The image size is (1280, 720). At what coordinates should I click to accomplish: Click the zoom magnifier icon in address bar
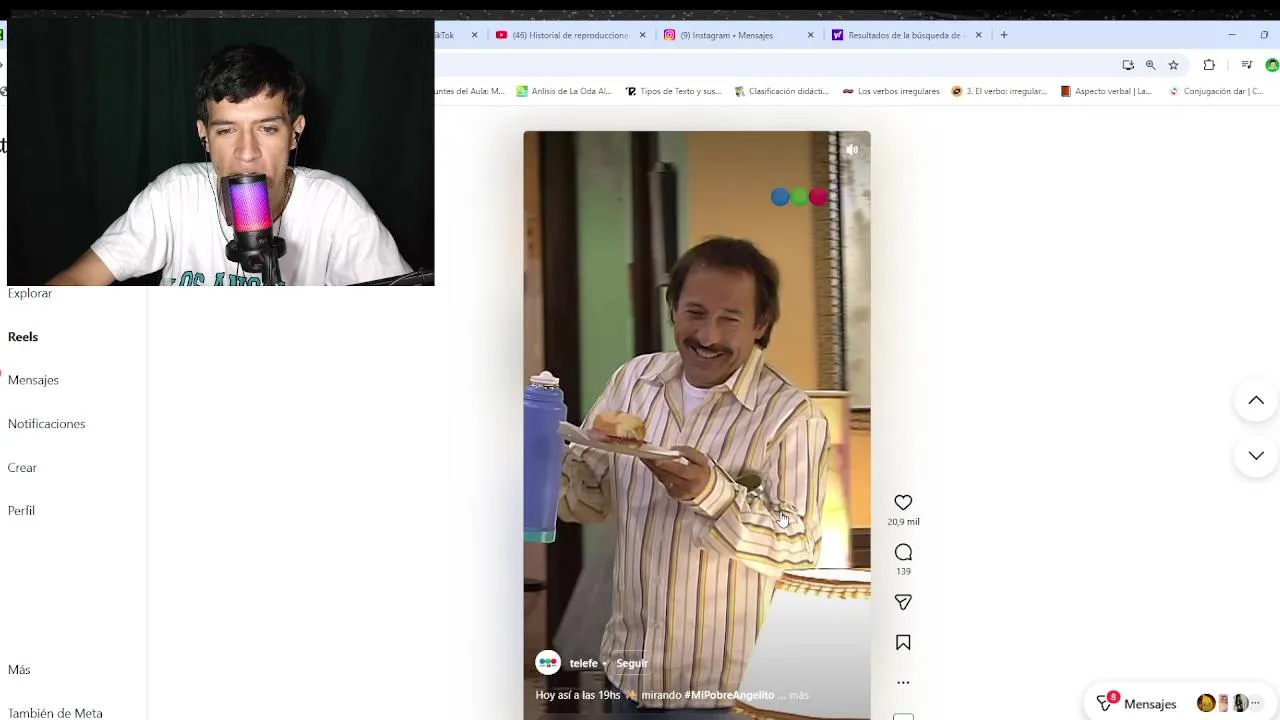(1150, 65)
